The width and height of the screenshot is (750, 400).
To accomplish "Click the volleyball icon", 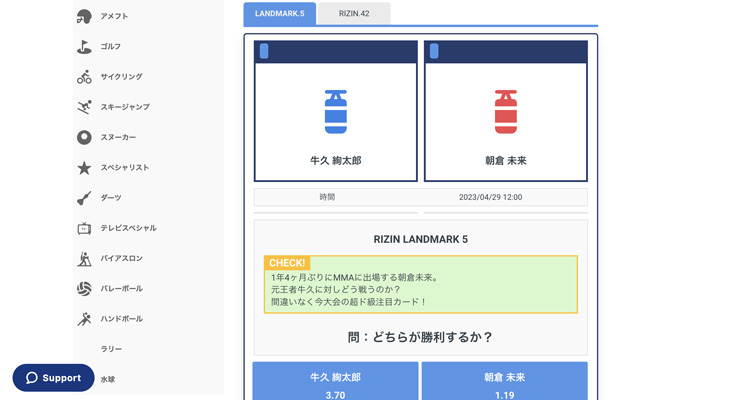I will coord(84,289).
